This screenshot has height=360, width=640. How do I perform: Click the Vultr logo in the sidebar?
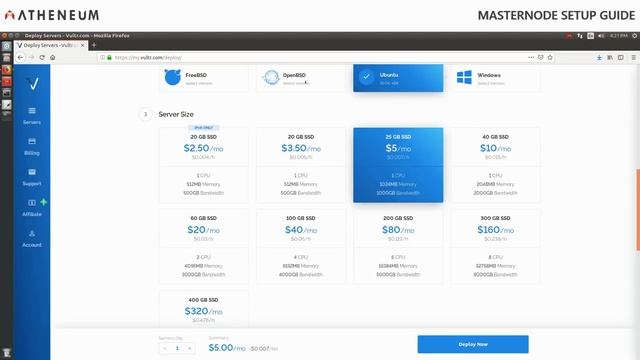coord(33,84)
